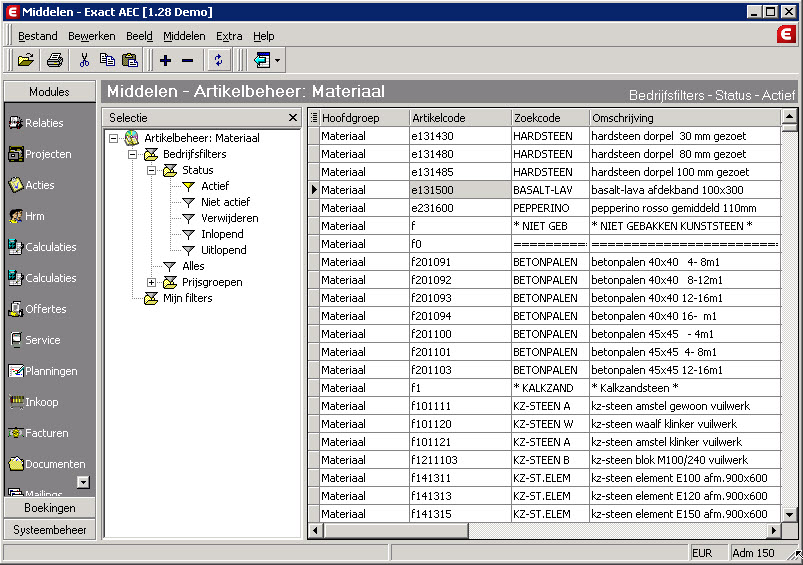Screen dimensions: 803x565
Task: Click the Paste clipboard icon
Action: (x=130, y=60)
